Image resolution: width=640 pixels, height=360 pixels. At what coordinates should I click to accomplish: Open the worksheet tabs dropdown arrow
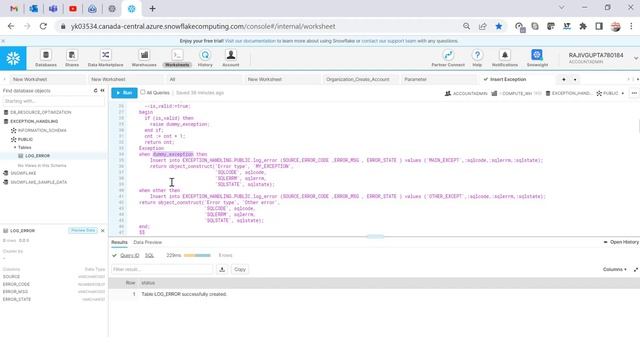point(575,79)
